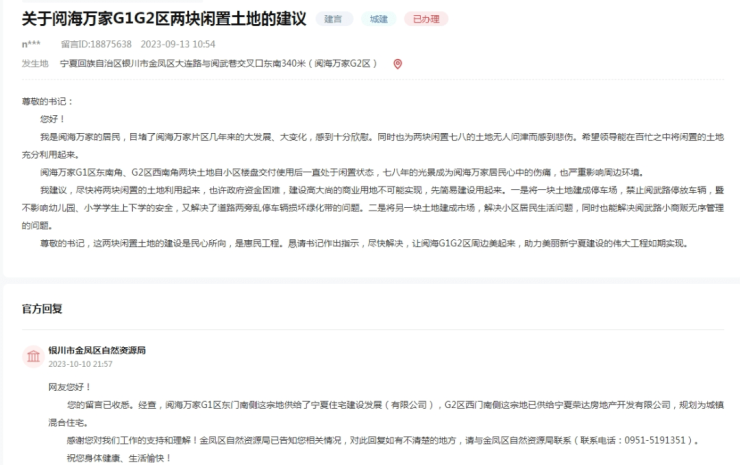
Task: Click the contact phone number 0951-5191351
Action: pyautogui.click(x=646, y=440)
